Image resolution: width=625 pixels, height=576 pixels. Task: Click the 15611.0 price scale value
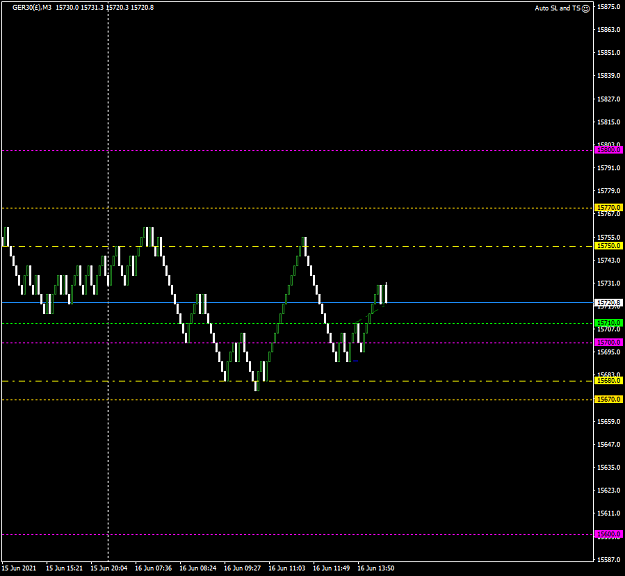pos(608,513)
